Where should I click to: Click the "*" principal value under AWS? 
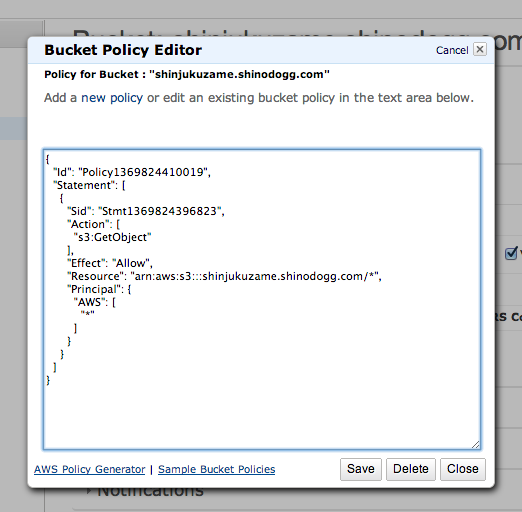point(87,314)
